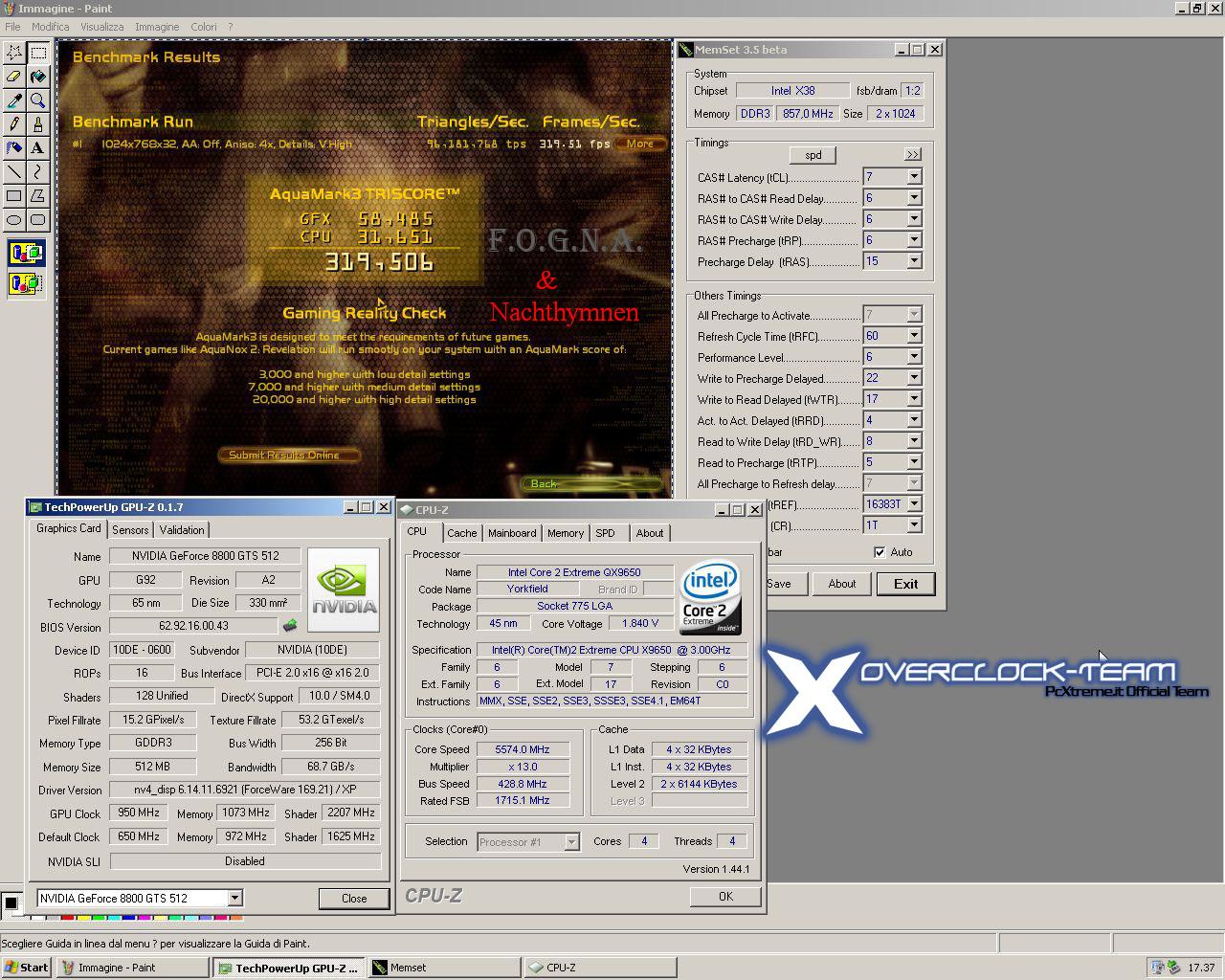Choose the transparent background selection option
This screenshot has height=980, width=1225.
point(26,283)
